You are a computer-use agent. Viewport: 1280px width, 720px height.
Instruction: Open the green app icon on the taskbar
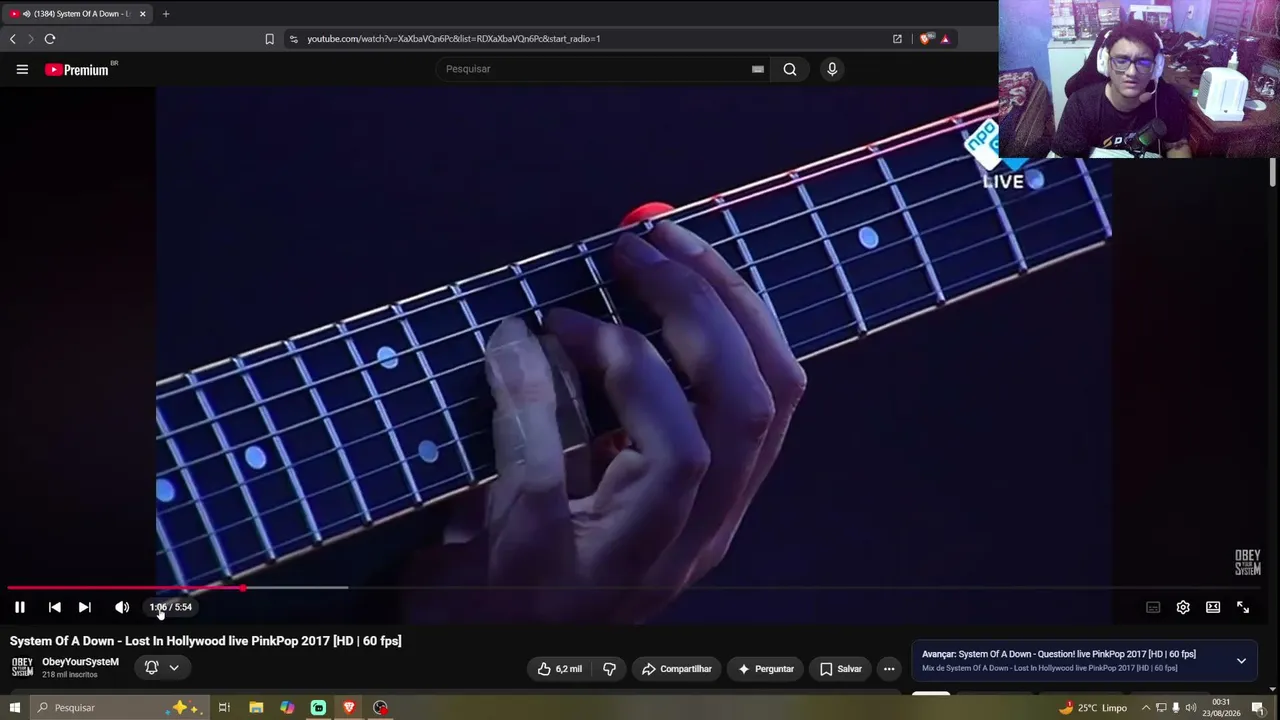click(x=318, y=708)
